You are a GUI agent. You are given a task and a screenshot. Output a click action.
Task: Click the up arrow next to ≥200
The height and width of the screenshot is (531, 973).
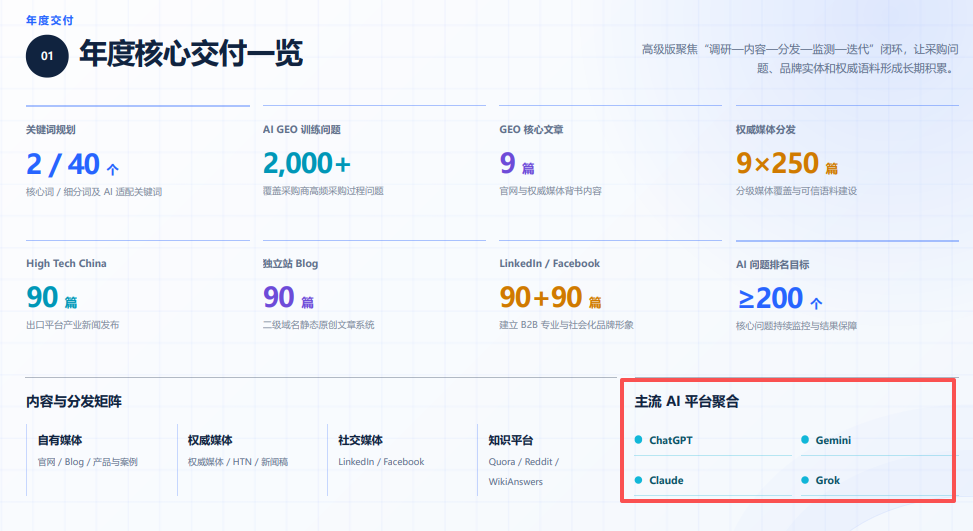coord(816,303)
